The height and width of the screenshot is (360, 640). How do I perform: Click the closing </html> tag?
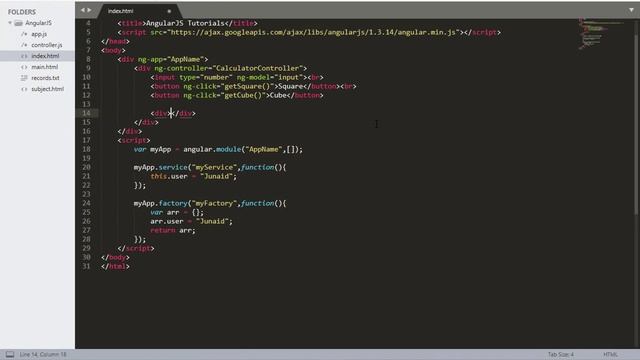(x=115, y=266)
